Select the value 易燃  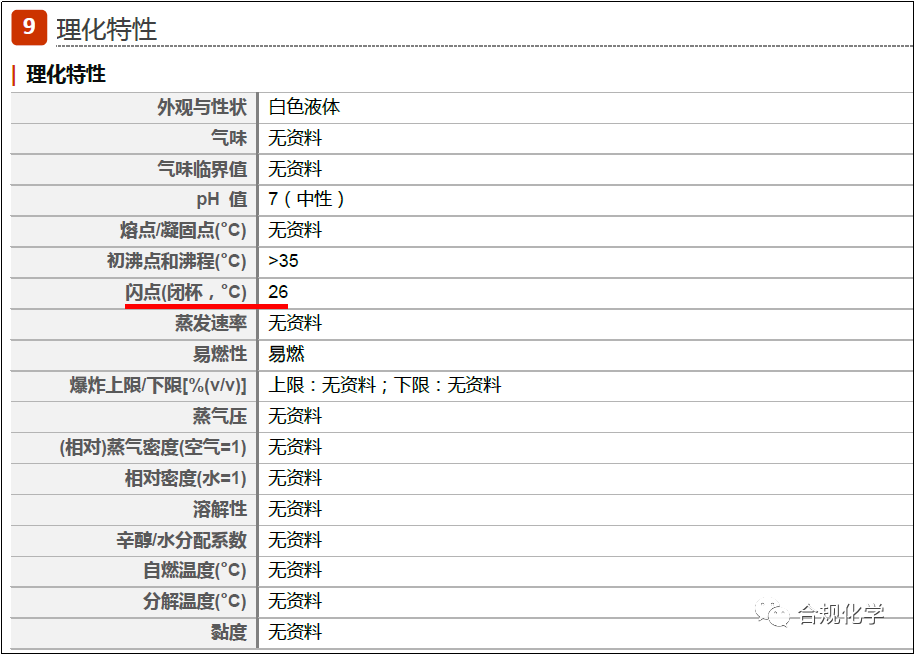(x=286, y=354)
